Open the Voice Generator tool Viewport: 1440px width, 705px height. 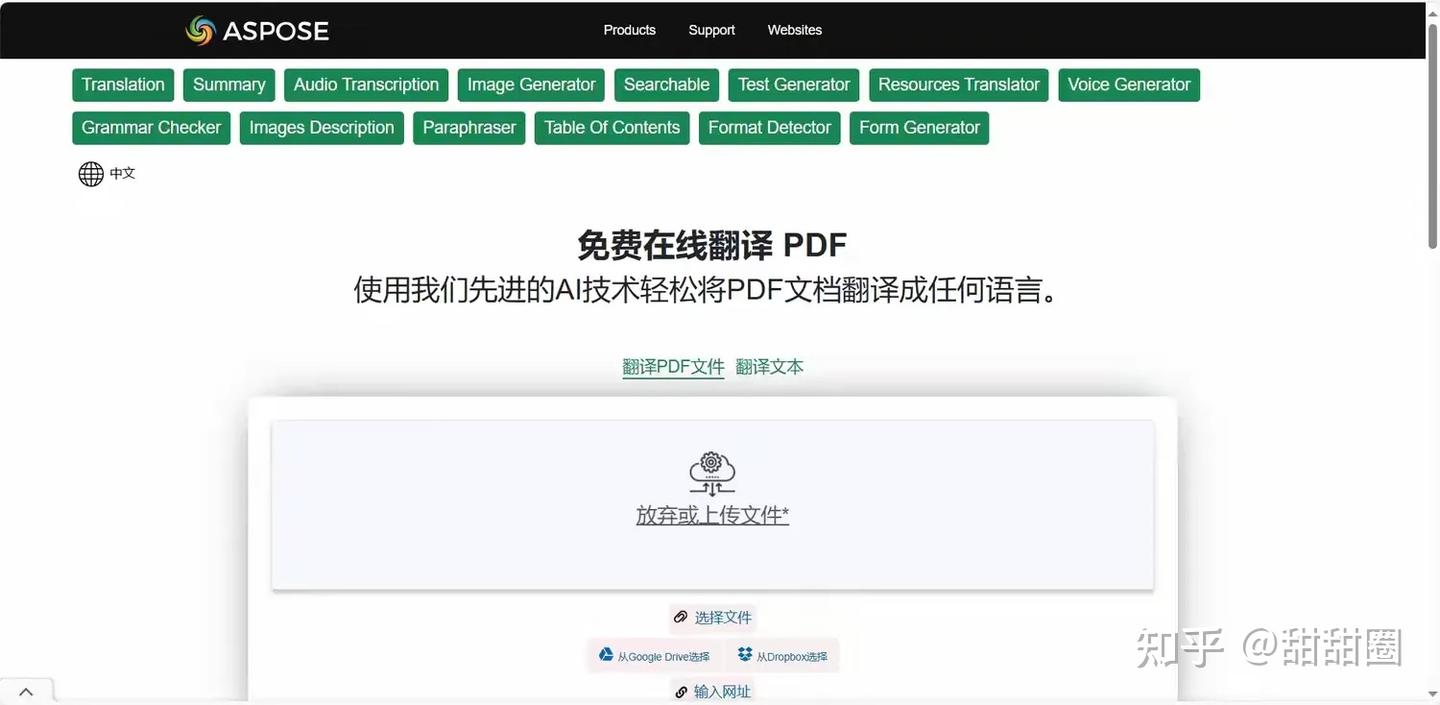(1129, 85)
